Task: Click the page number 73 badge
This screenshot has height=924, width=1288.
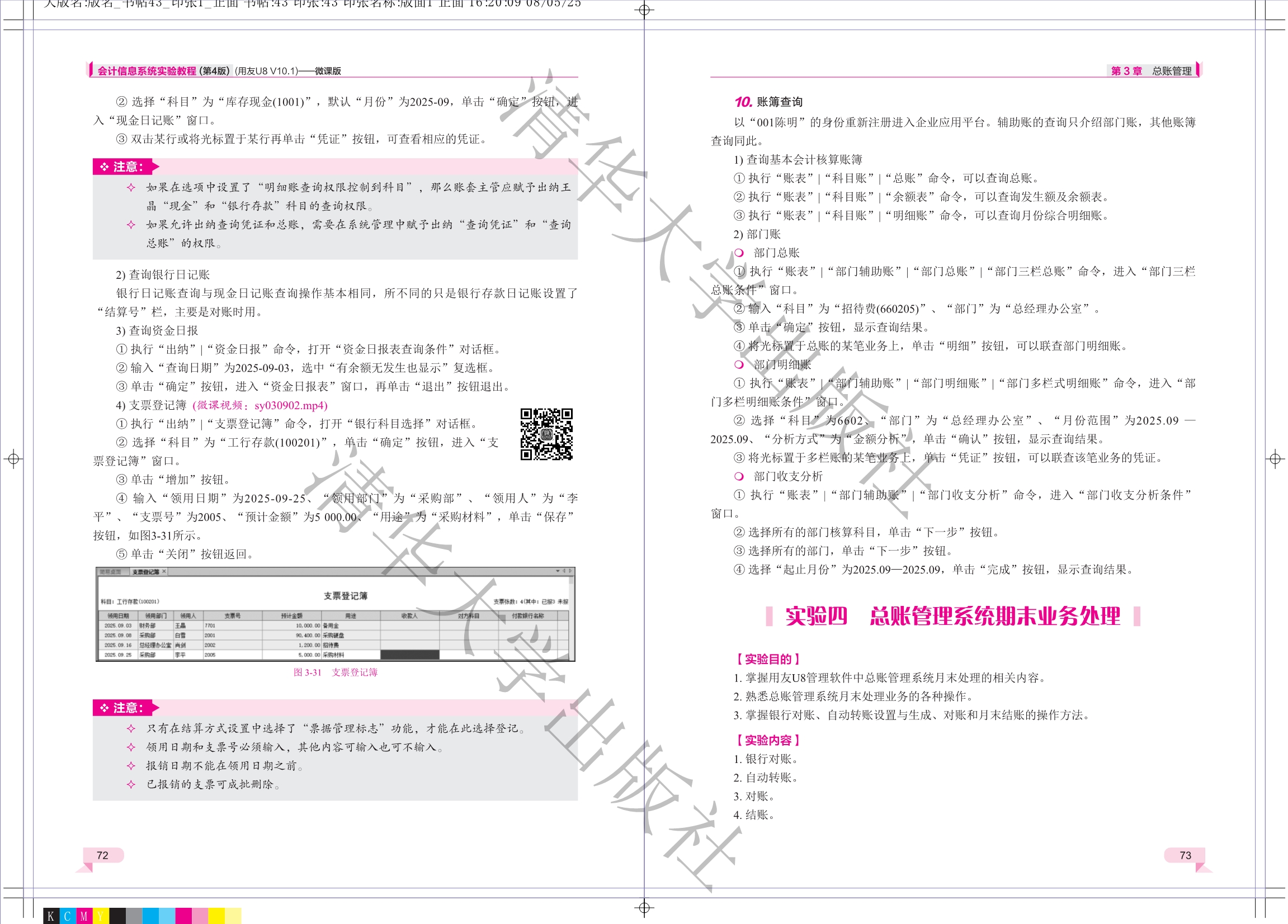Action: (x=1185, y=855)
